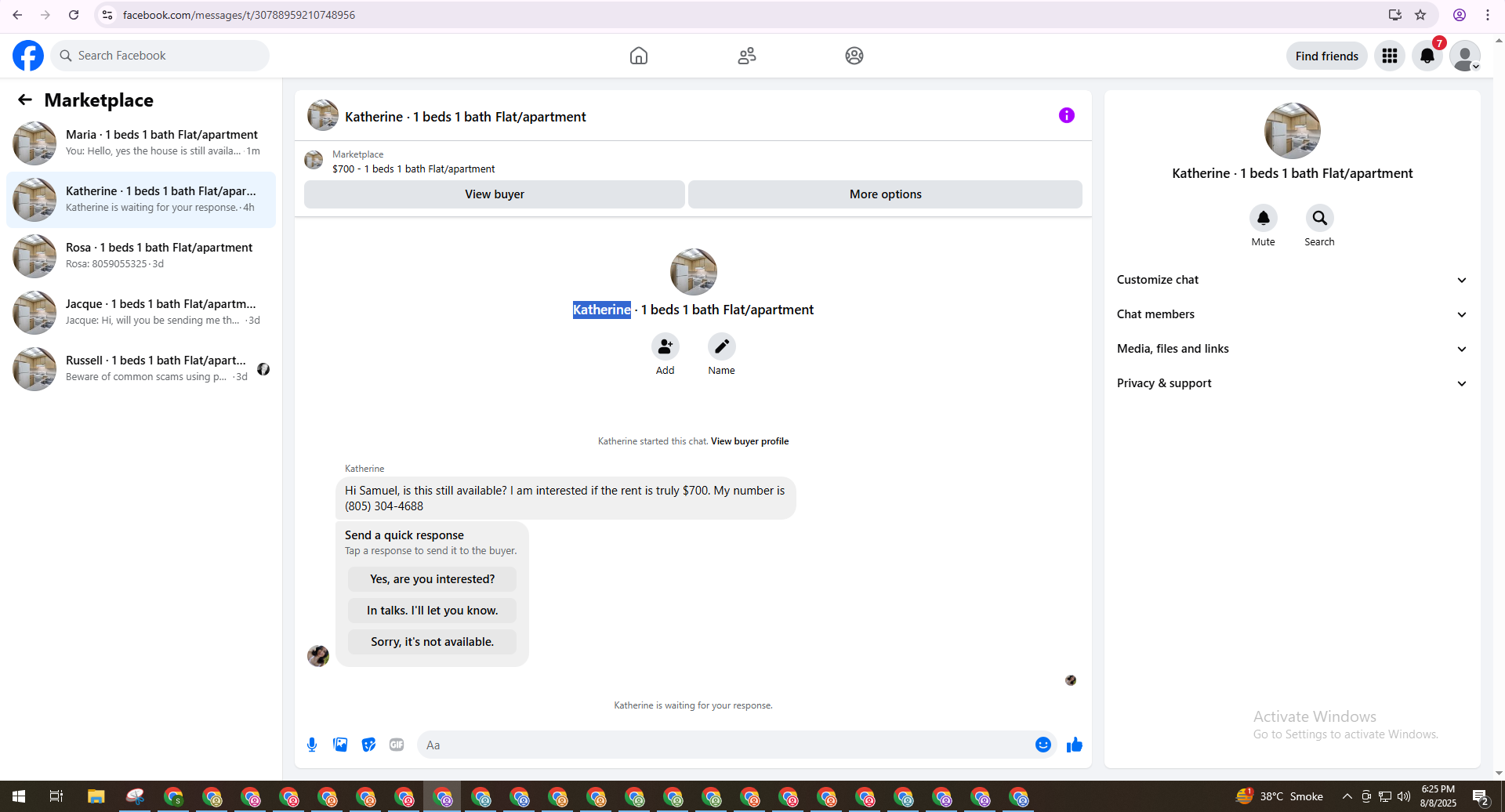Click the large listing avatar in right panel
The height and width of the screenshot is (812, 1505).
[x=1292, y=130]
